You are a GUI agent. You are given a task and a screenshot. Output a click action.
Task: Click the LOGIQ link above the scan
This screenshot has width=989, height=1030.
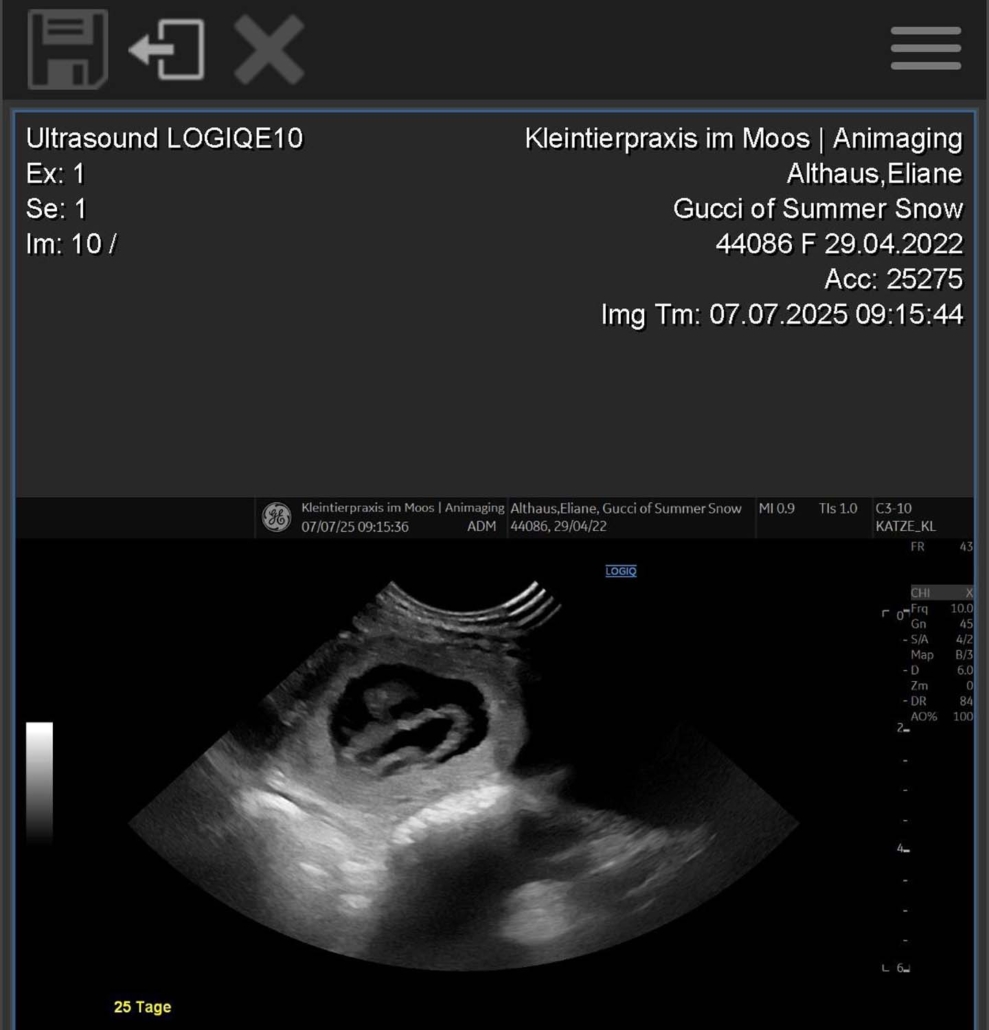(620, 571)
